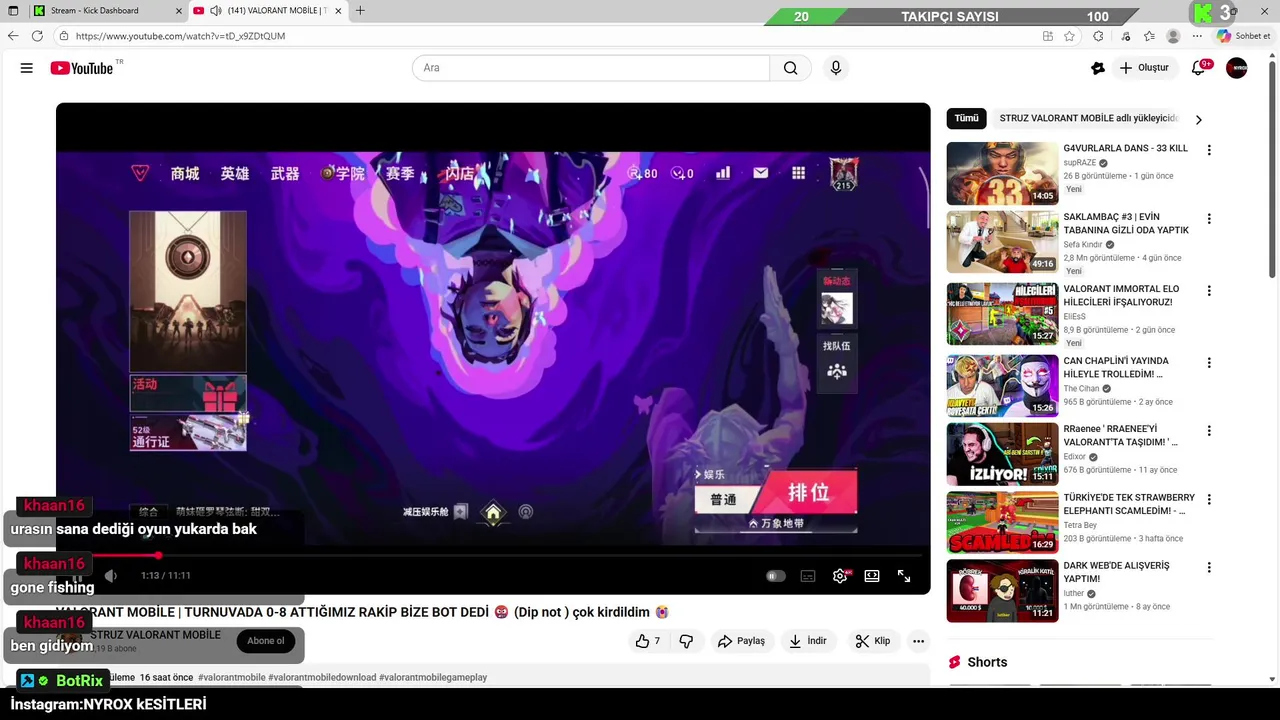This screenshot has width=1280, height=720.
Task: Dislike the video with thumbs down
Action: click(x=686, y=641)
